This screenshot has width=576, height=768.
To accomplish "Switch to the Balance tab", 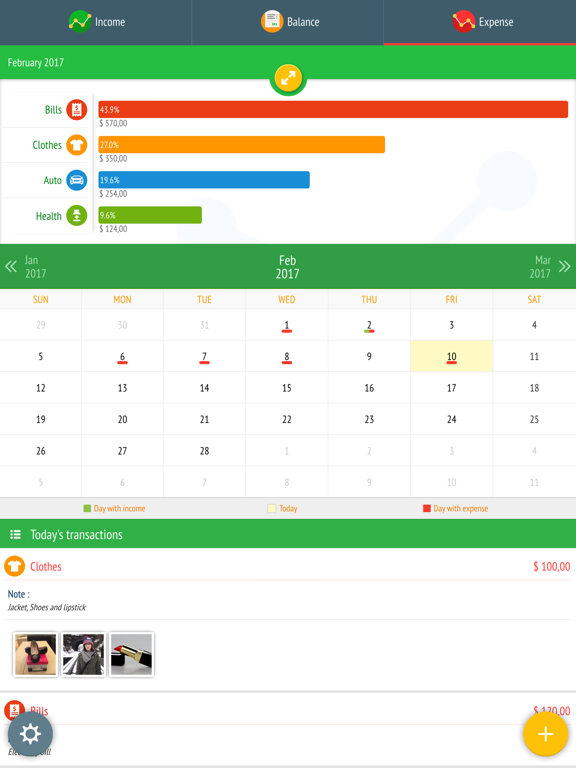I will (288, 22).
